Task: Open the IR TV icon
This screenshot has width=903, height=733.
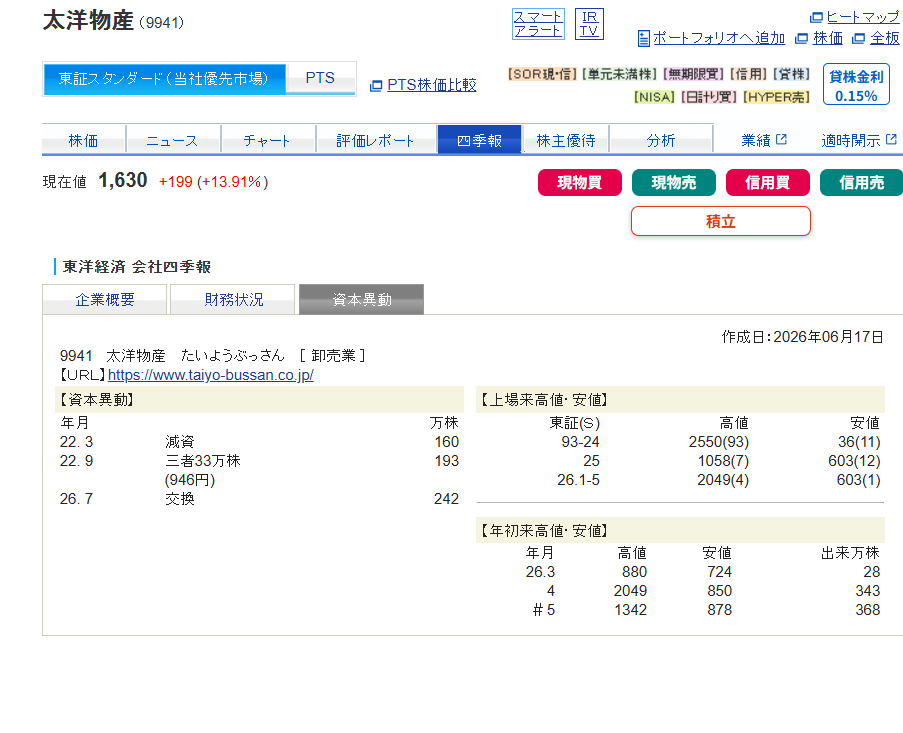Action: click(x=589, y=24)
